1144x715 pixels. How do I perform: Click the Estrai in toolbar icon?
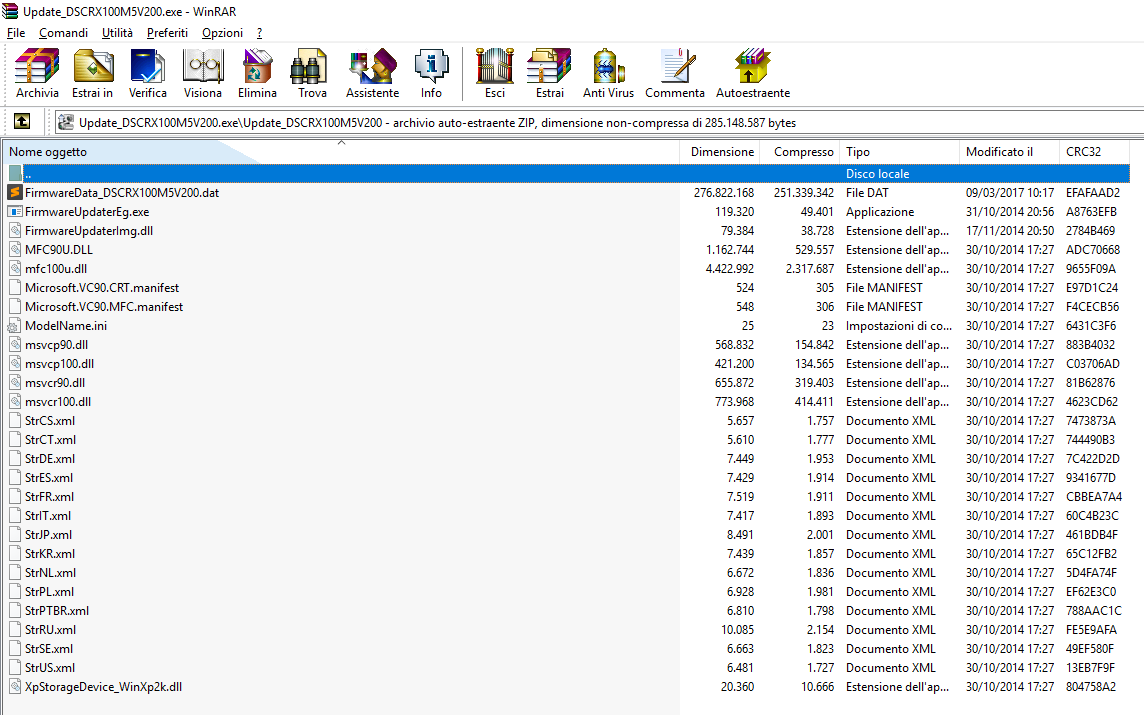click(x=92, y=74)
